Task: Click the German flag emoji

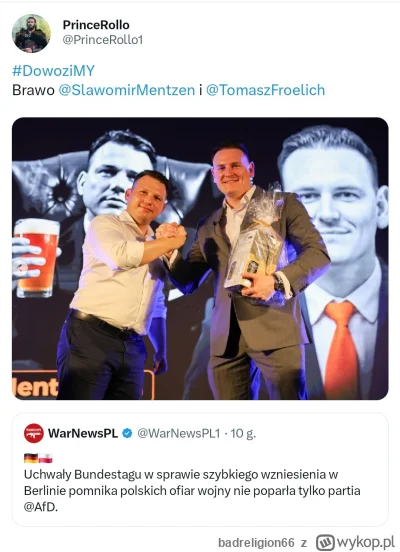Action: point(31,458)
